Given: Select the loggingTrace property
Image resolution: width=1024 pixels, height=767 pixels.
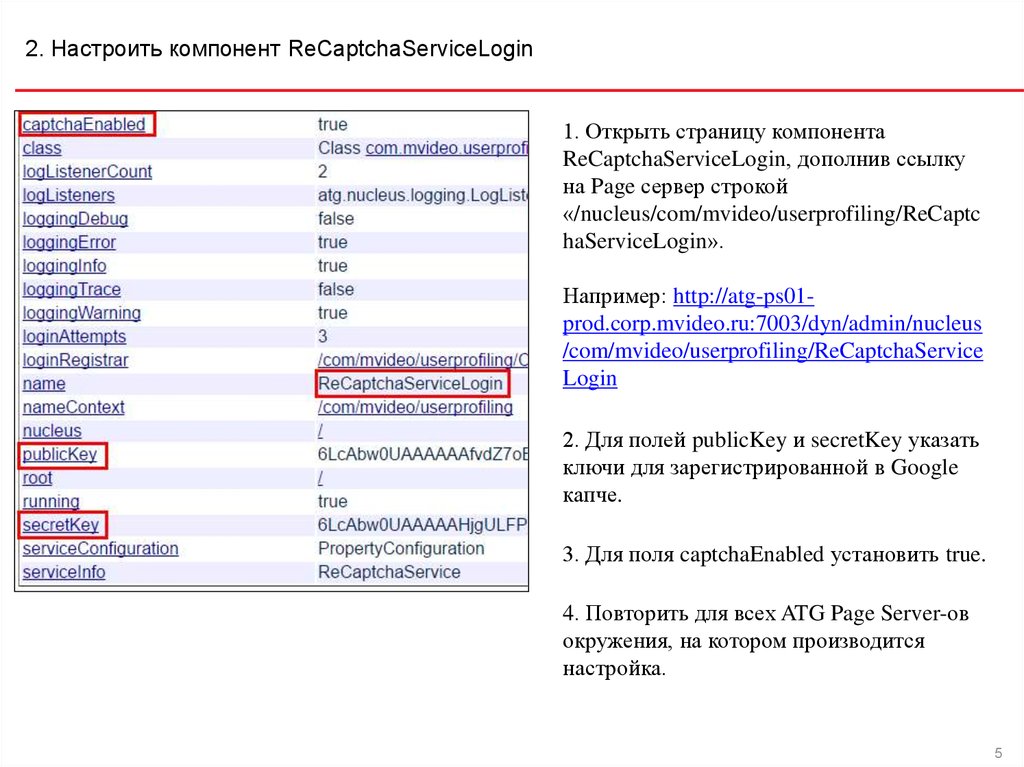Looking at the screenshot, I should coord(71,290).
